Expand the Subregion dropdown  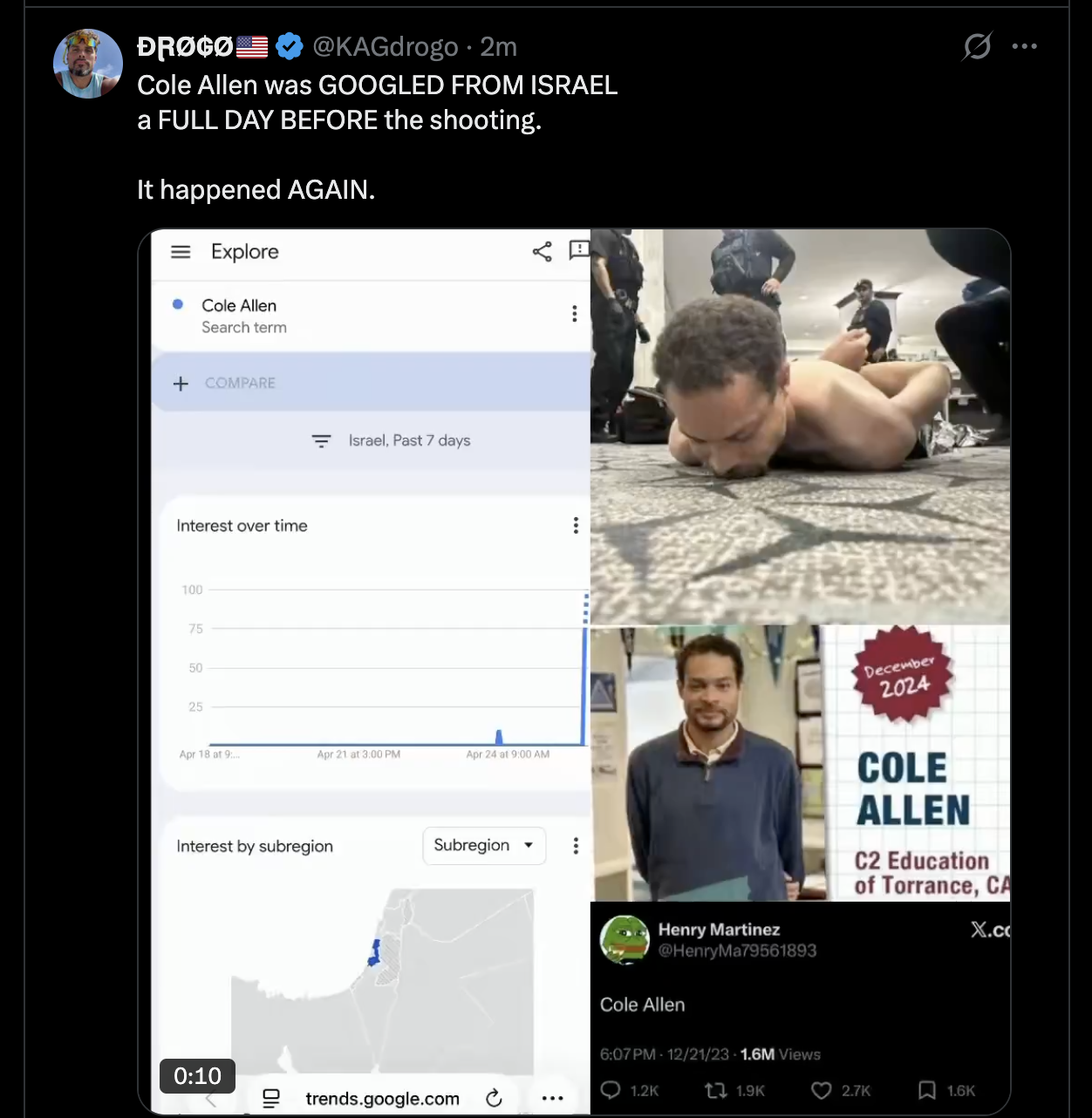[484, 846]
